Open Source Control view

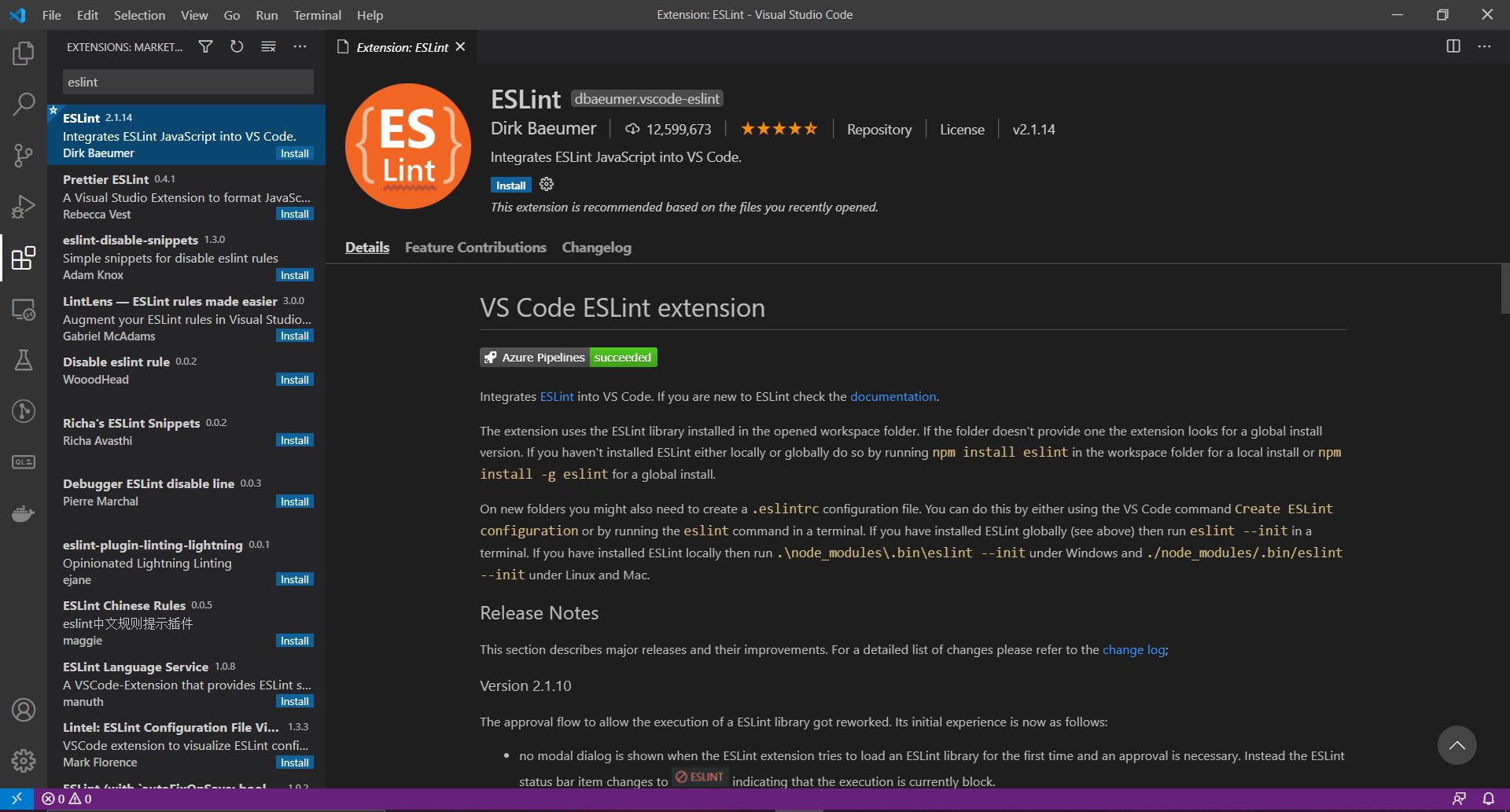point(24,155)
